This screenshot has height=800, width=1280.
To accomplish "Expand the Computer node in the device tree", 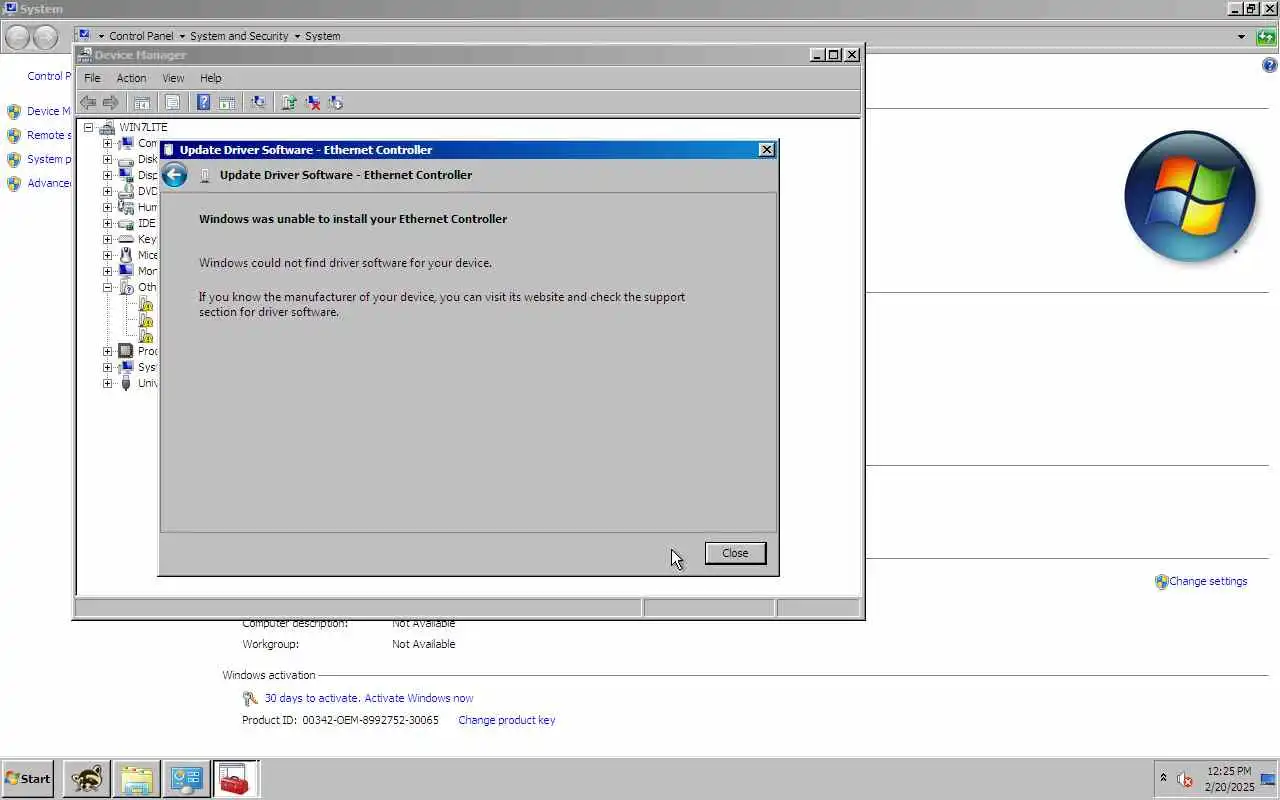I will (107, 143).
